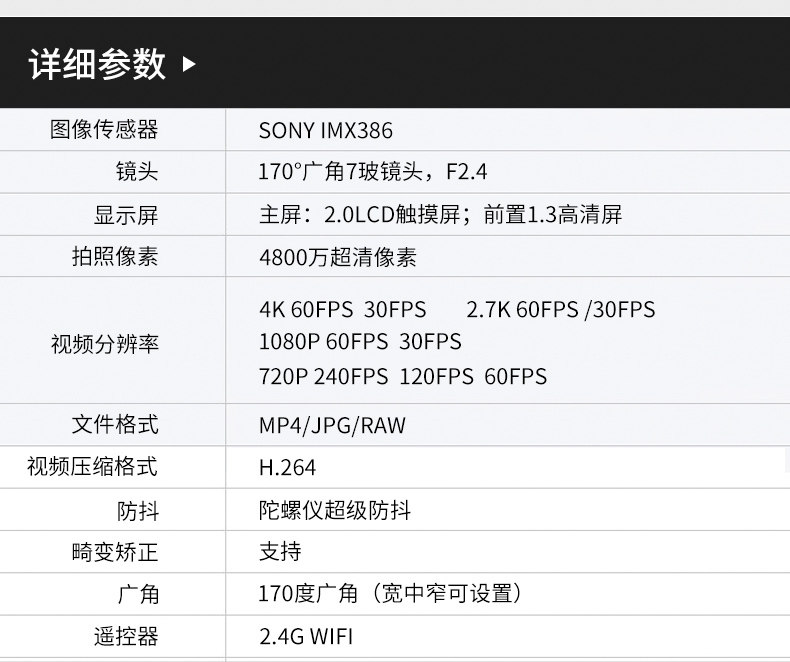Screen dimensions: 790x662
Task: Select the 视频压缩格式 row label
Action: pyautogui.click(x=92, y=467)
